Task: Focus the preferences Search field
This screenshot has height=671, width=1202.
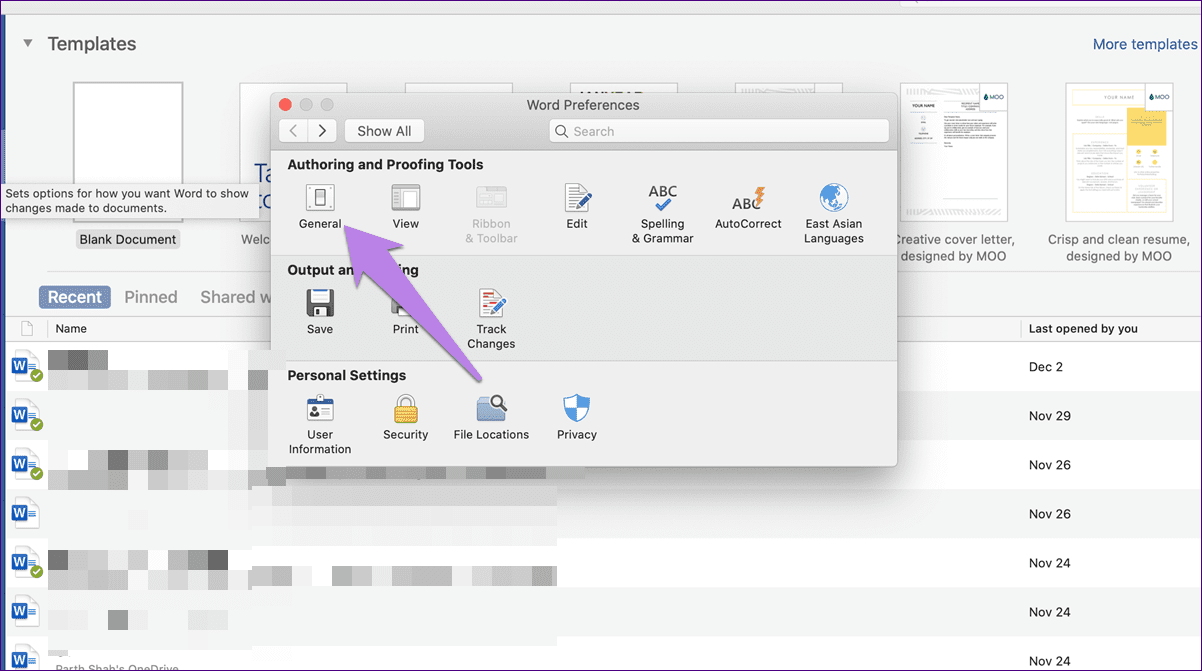Action: pyautogui.click(x=719, y=131)
